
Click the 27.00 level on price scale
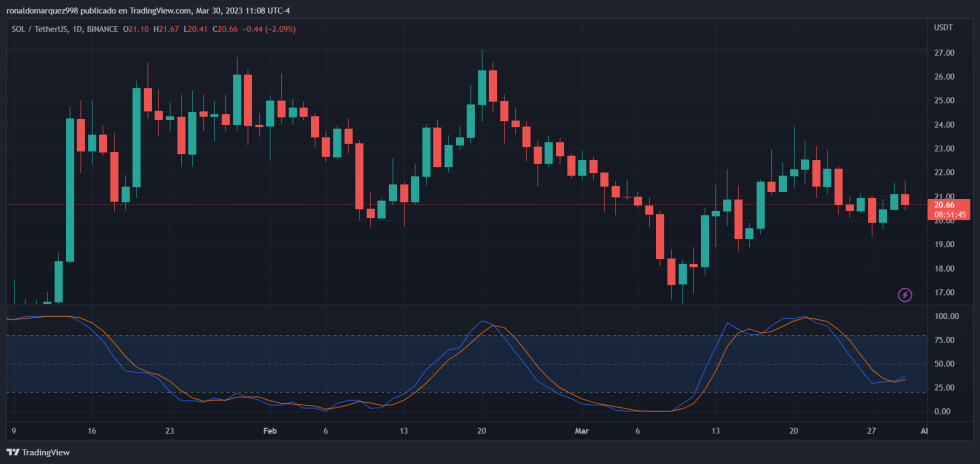click(x=944, y=53)
